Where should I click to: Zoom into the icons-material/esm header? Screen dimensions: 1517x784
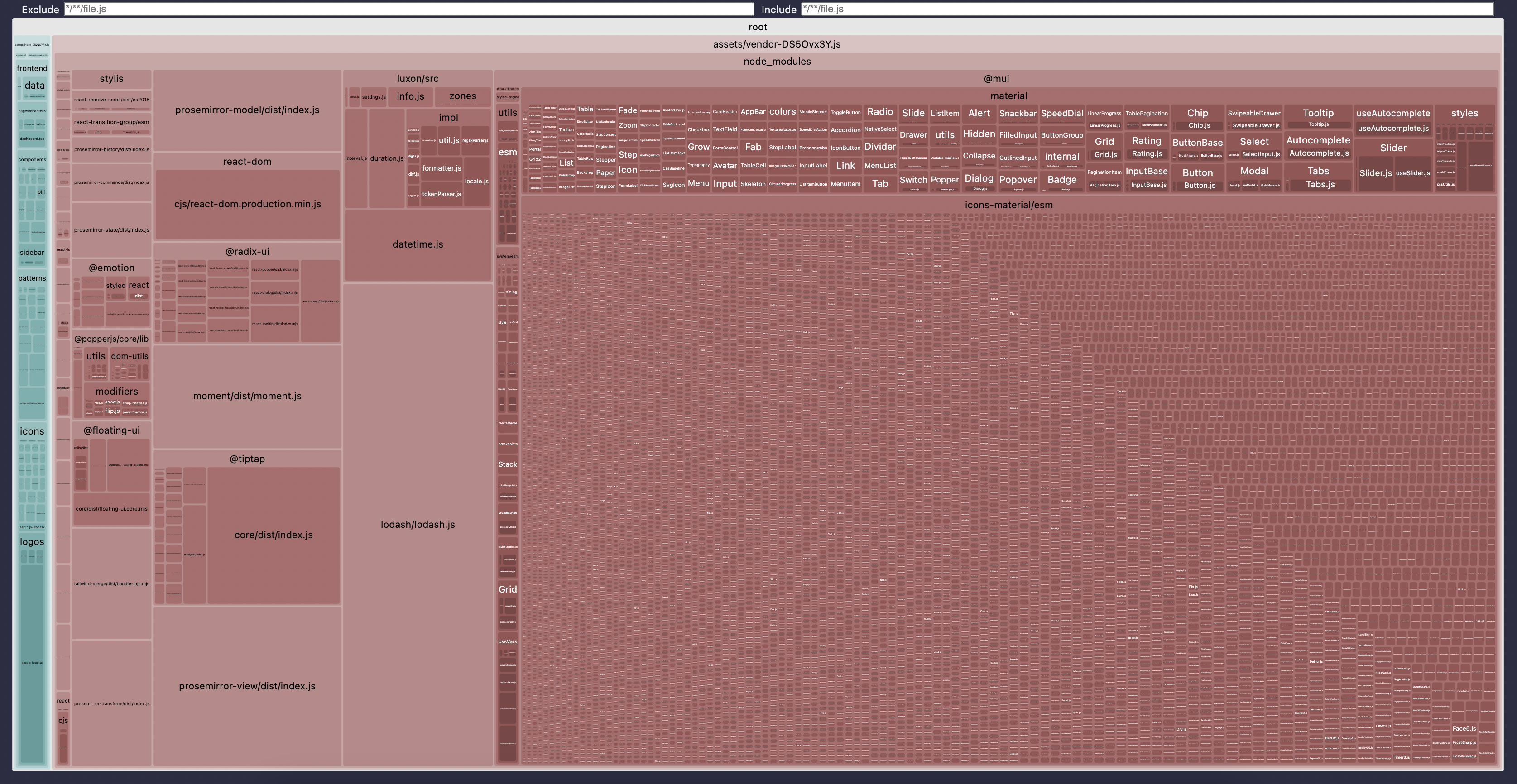tap(1008, 205)
